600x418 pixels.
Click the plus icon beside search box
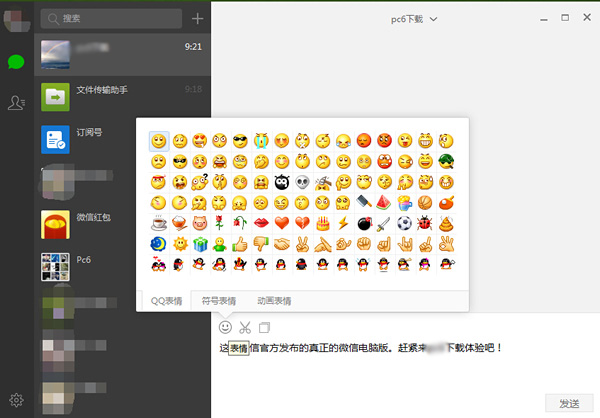point(197,18)
